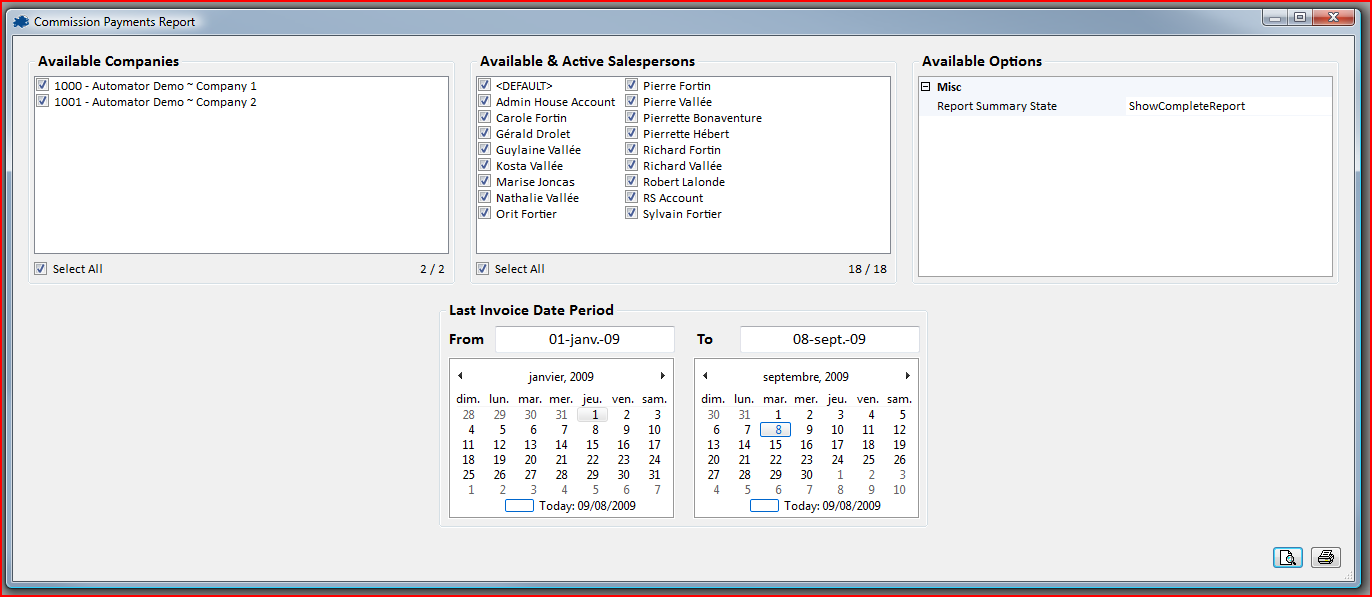Go to next month in From calendar
Viewport: 1372px width, 597px height.
pyautogui.click(x=662, y=376)
